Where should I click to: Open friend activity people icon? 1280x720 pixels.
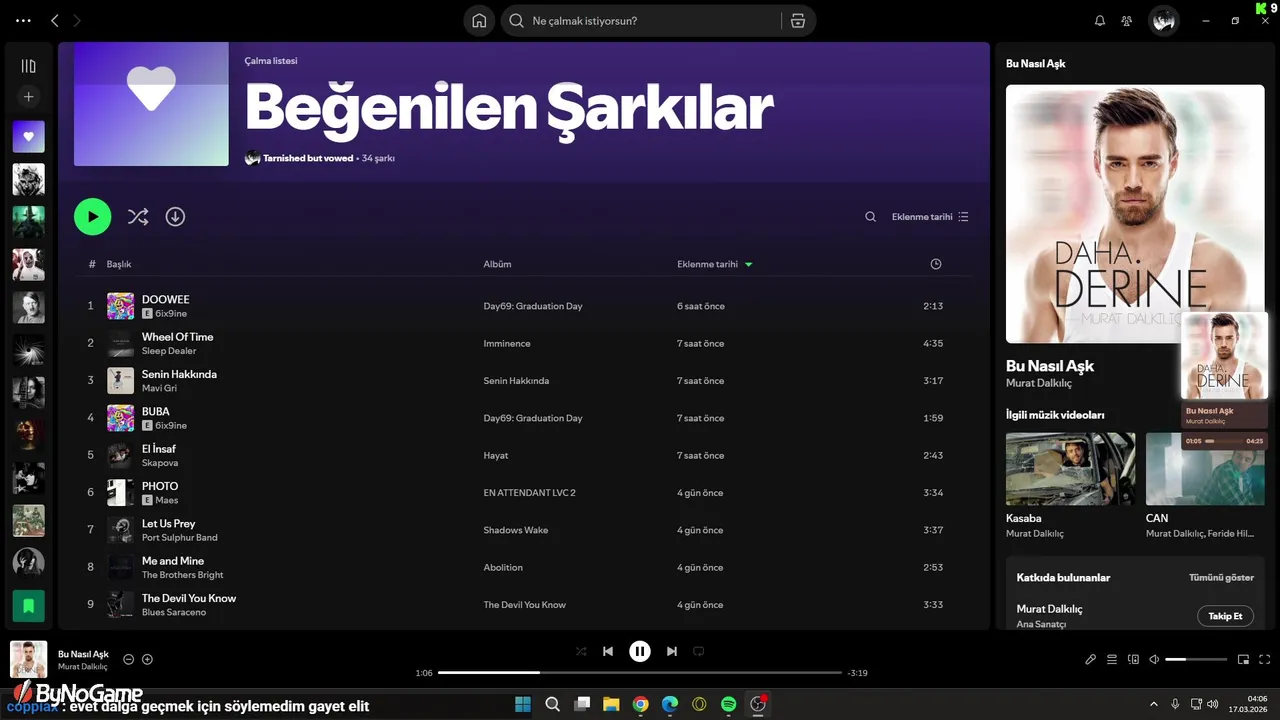click(x=1127, y=21)
